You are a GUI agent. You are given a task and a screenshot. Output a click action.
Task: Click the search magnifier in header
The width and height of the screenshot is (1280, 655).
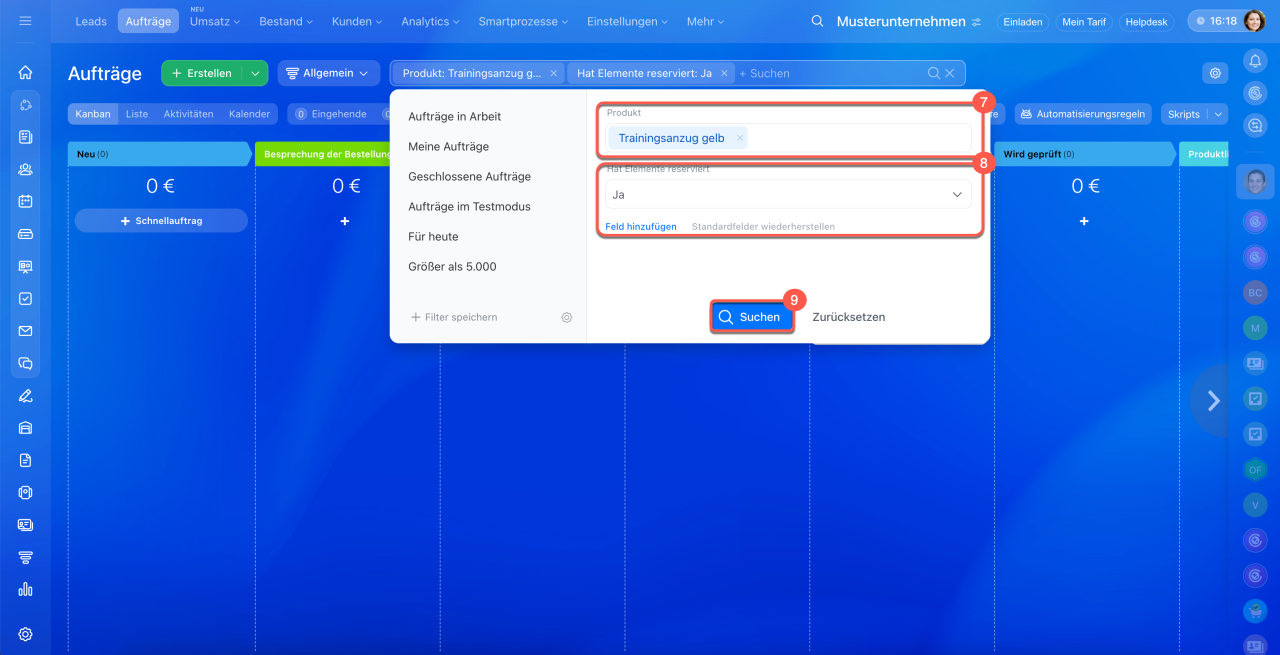pyautogui.click(x=817, y=21)
